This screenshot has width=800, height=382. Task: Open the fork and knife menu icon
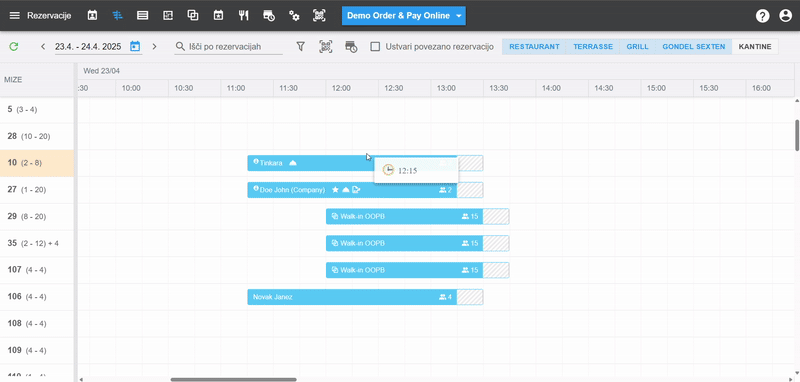click(243, 15)
